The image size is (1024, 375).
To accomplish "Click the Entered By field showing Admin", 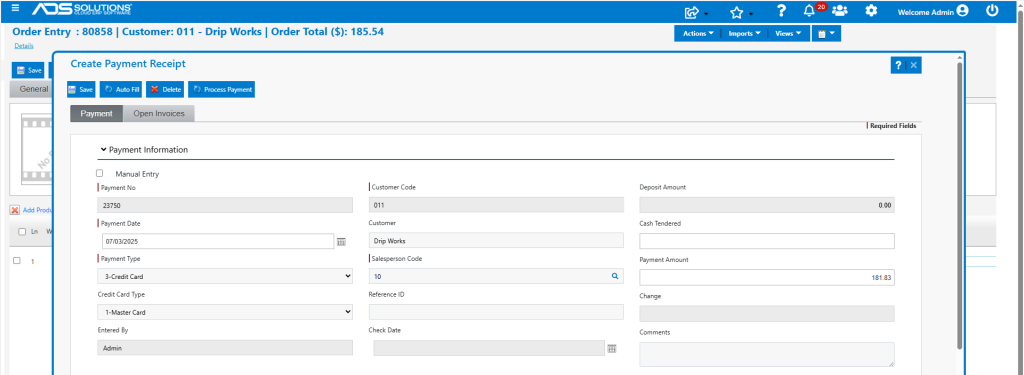I will point(225,348).
